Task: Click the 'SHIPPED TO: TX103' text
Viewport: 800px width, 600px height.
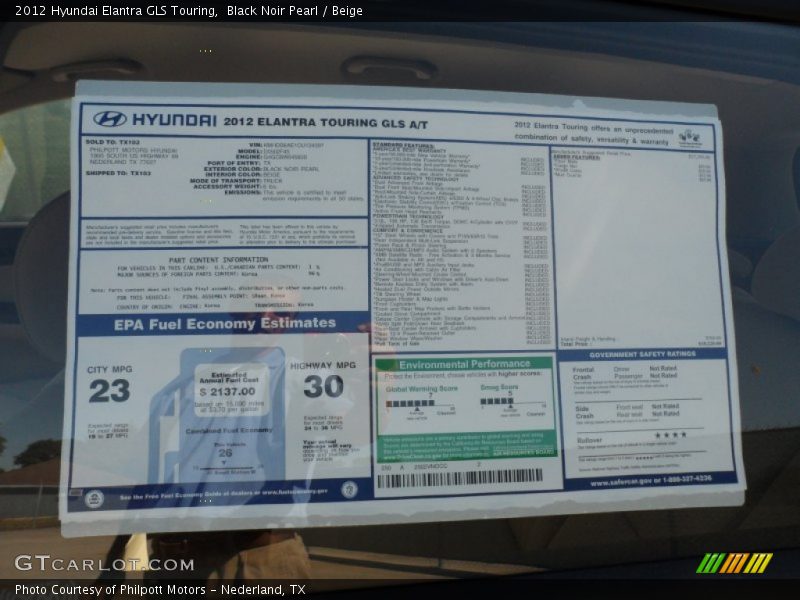Action: click(x=118, y=173)
